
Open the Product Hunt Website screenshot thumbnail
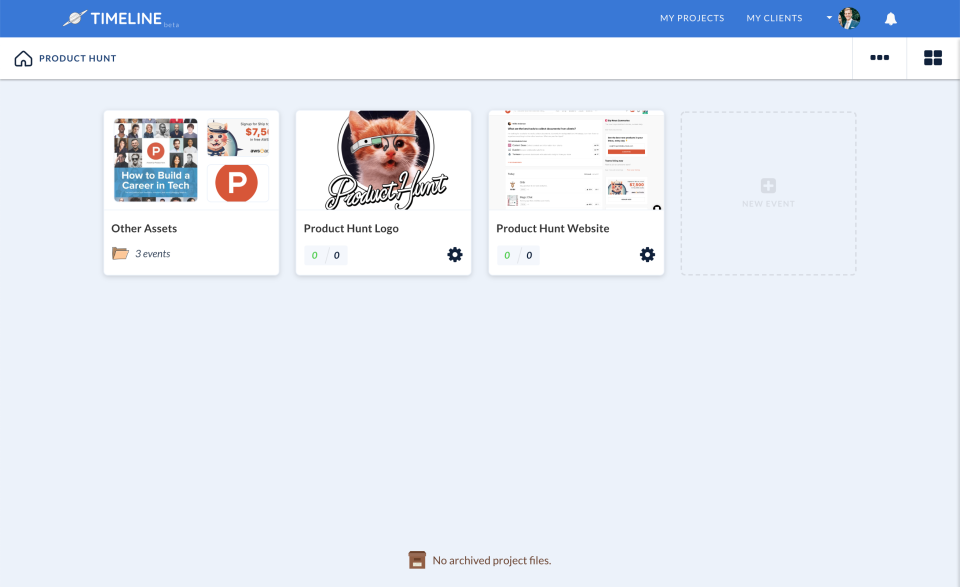576,160
